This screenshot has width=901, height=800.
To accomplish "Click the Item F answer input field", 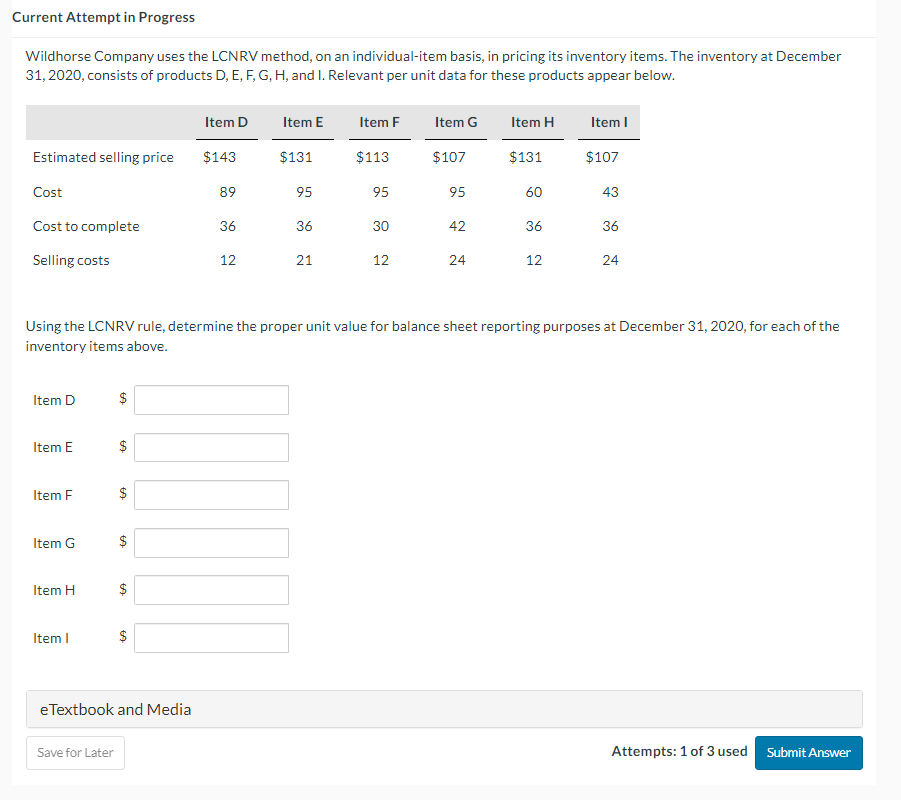I will coord(211,494).
